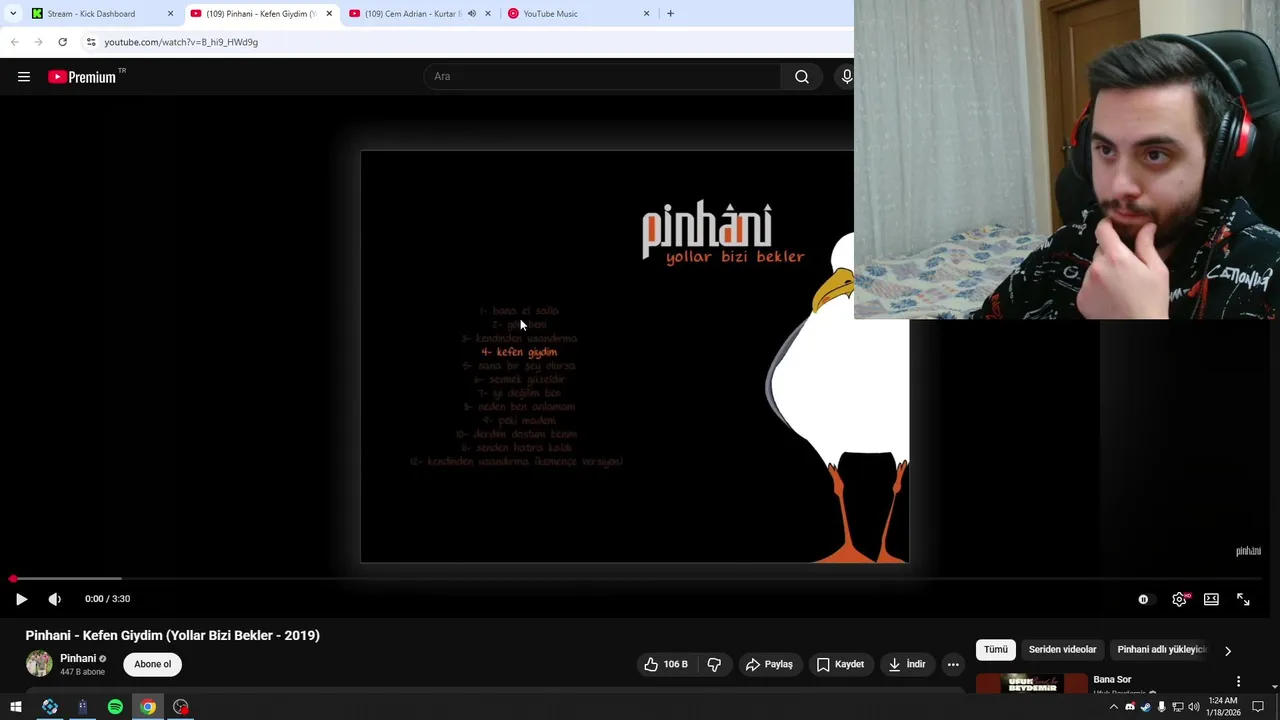Open the system volume tray icon
Image resolution: width=1280 pixels, height=720 pixels.
[1193, 707]
